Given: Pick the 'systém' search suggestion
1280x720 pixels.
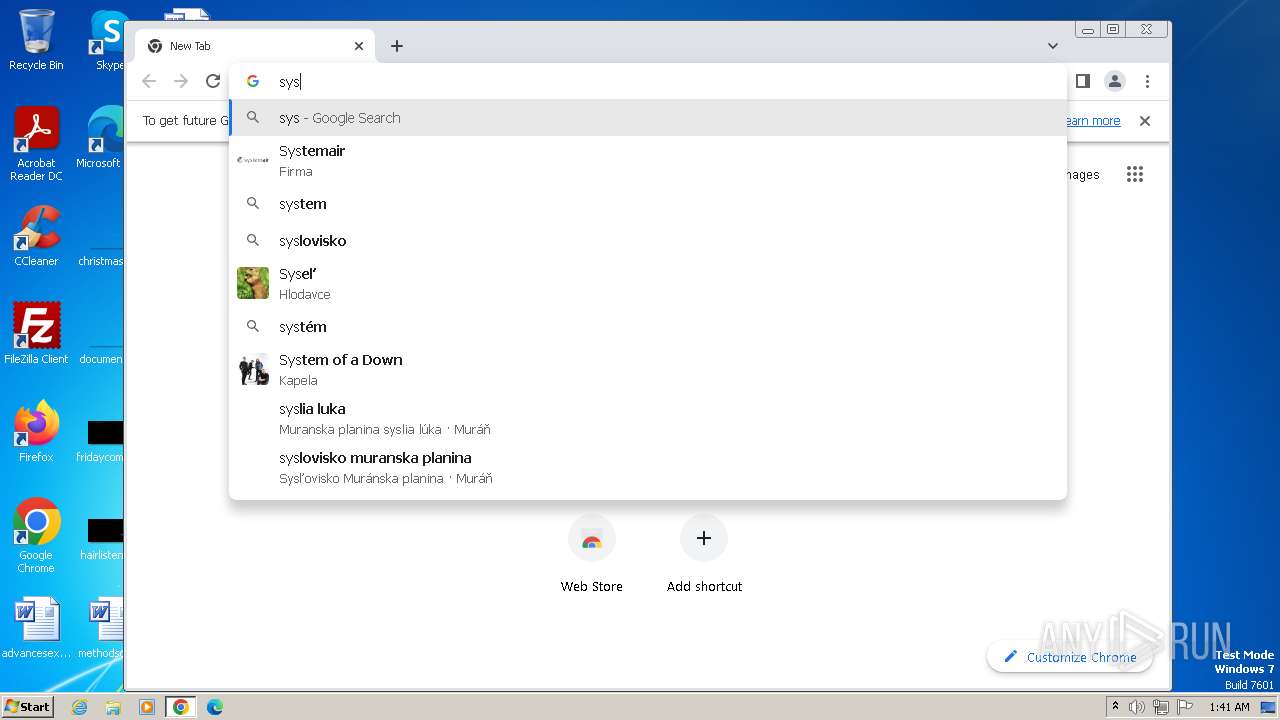Looking at the screenshot, I should 648,327.
